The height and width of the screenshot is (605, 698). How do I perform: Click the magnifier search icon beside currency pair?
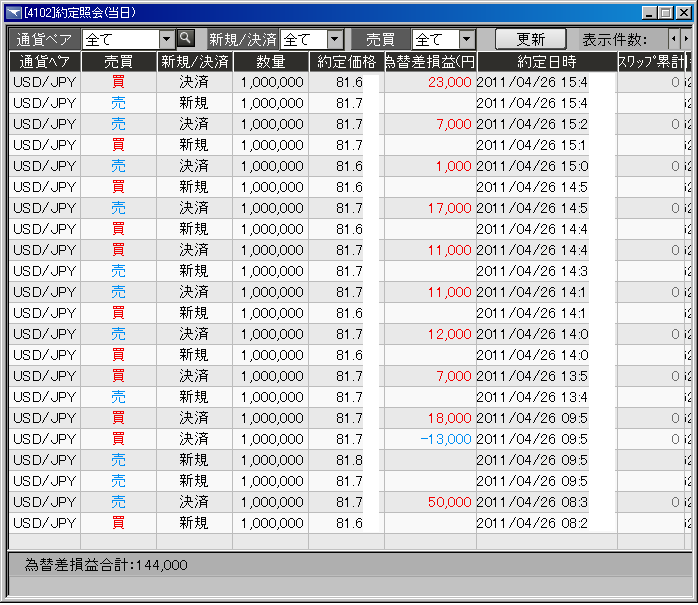[185, 39]
